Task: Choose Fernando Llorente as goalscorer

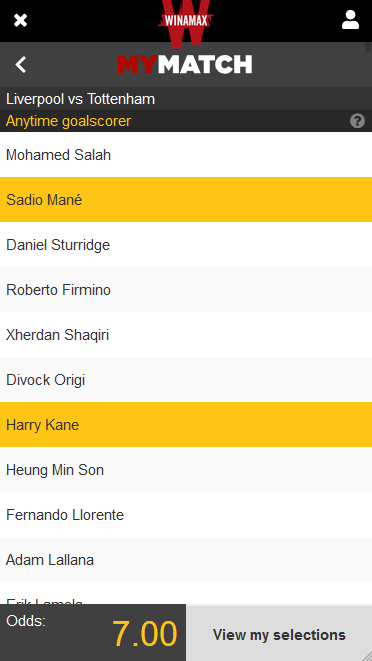Action: coord(186,515)
